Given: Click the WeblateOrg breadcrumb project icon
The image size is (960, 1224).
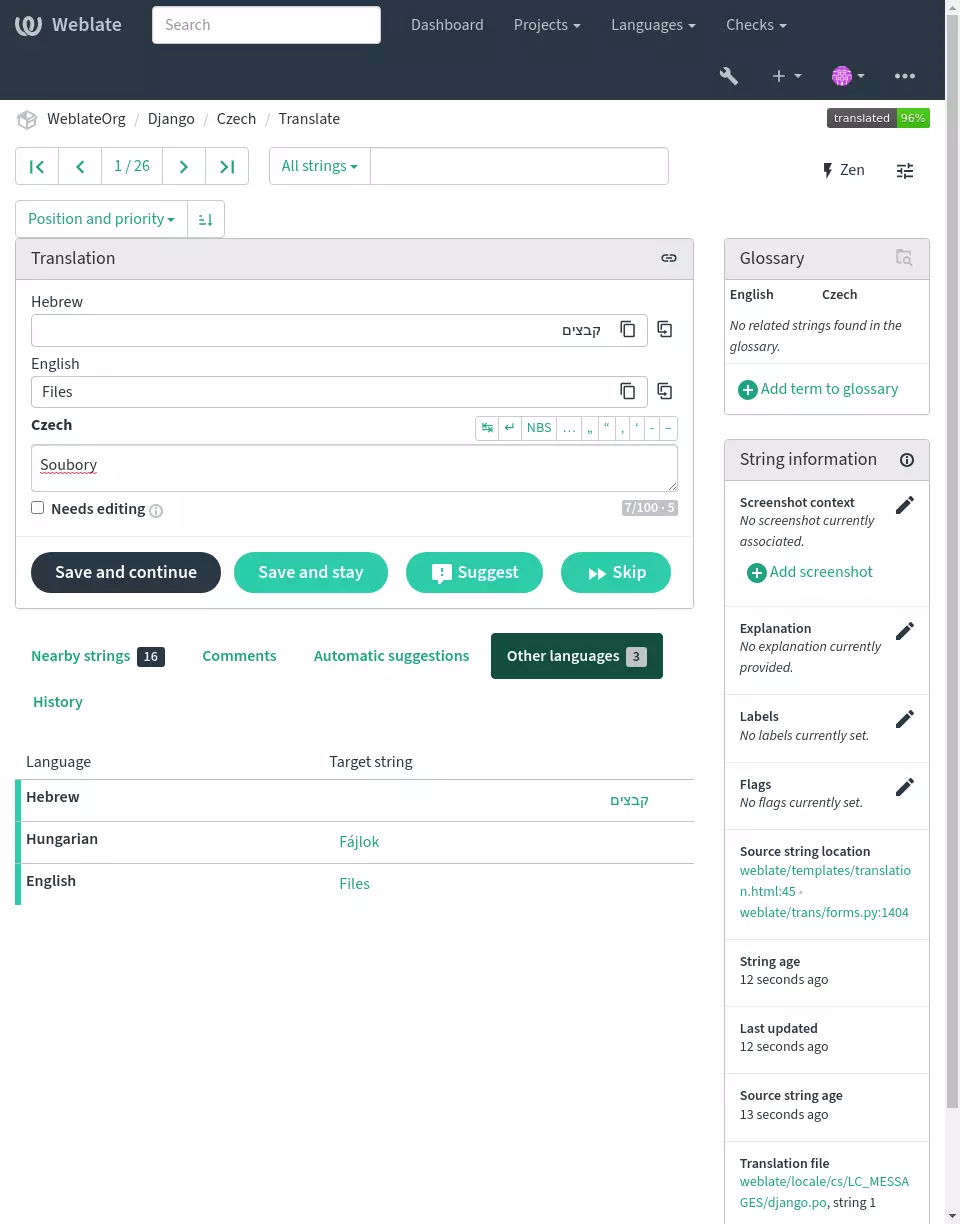Looking at the screenshot, I should [27, 119].
